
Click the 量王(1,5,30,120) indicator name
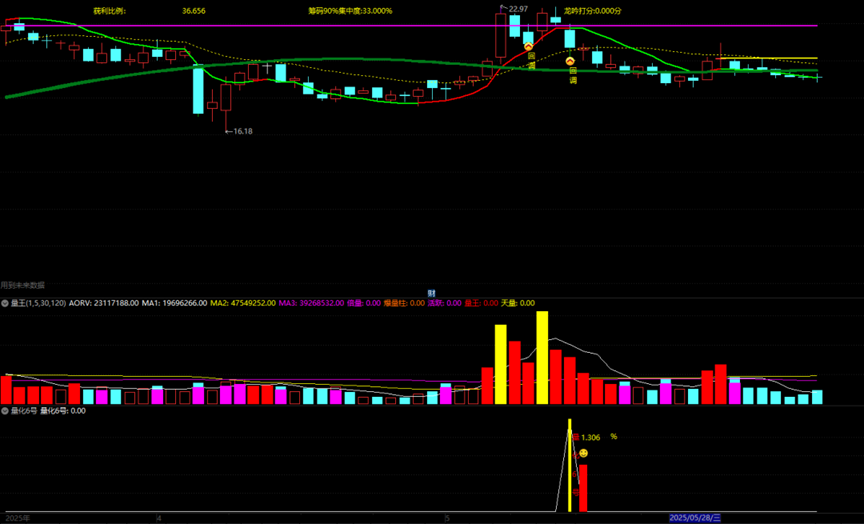tap(38, 302)
